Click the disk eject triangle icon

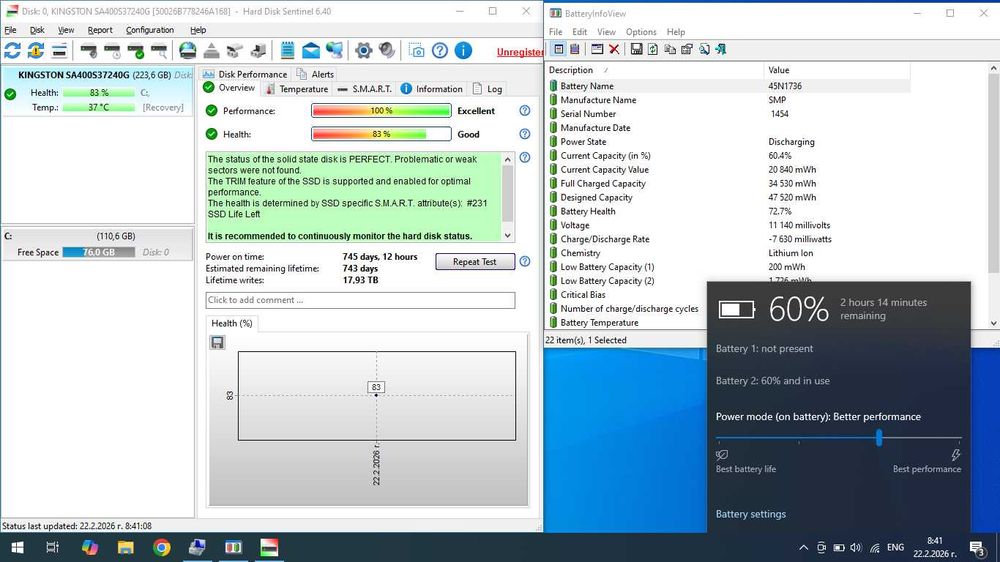pyautogui.click(x=211, y=50)
